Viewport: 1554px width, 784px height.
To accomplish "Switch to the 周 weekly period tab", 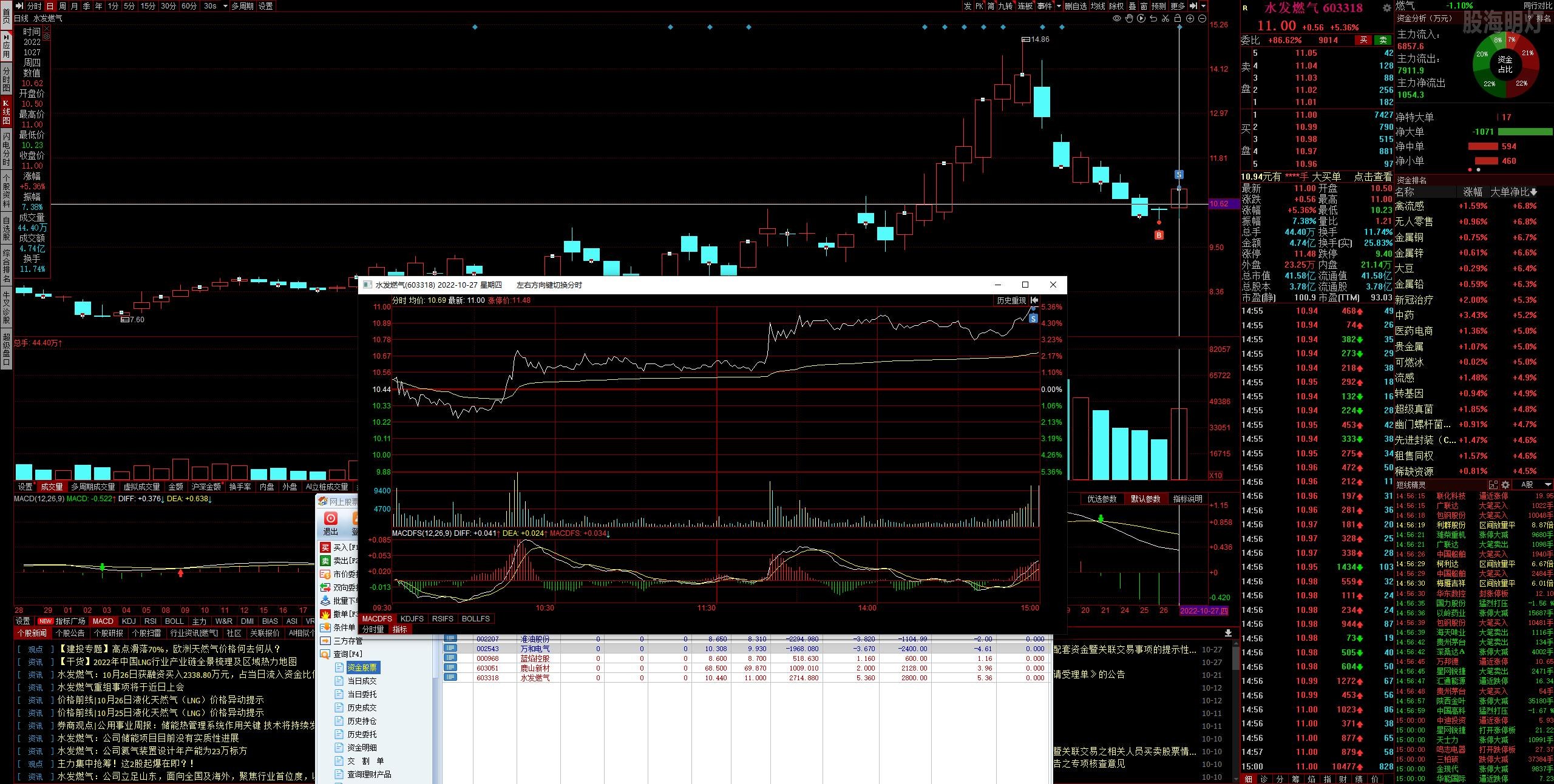I will click(x=62, y=6).
